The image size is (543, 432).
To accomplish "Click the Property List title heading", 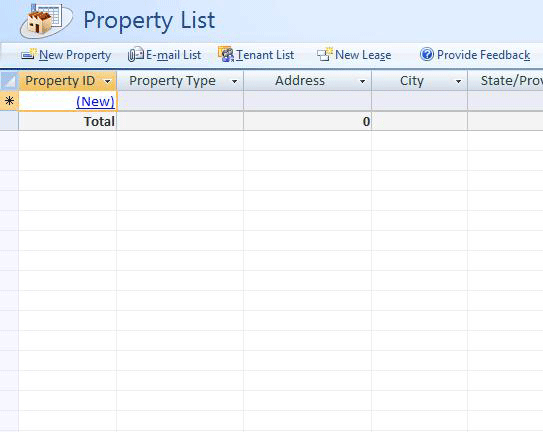I will [x=149, y=21].
